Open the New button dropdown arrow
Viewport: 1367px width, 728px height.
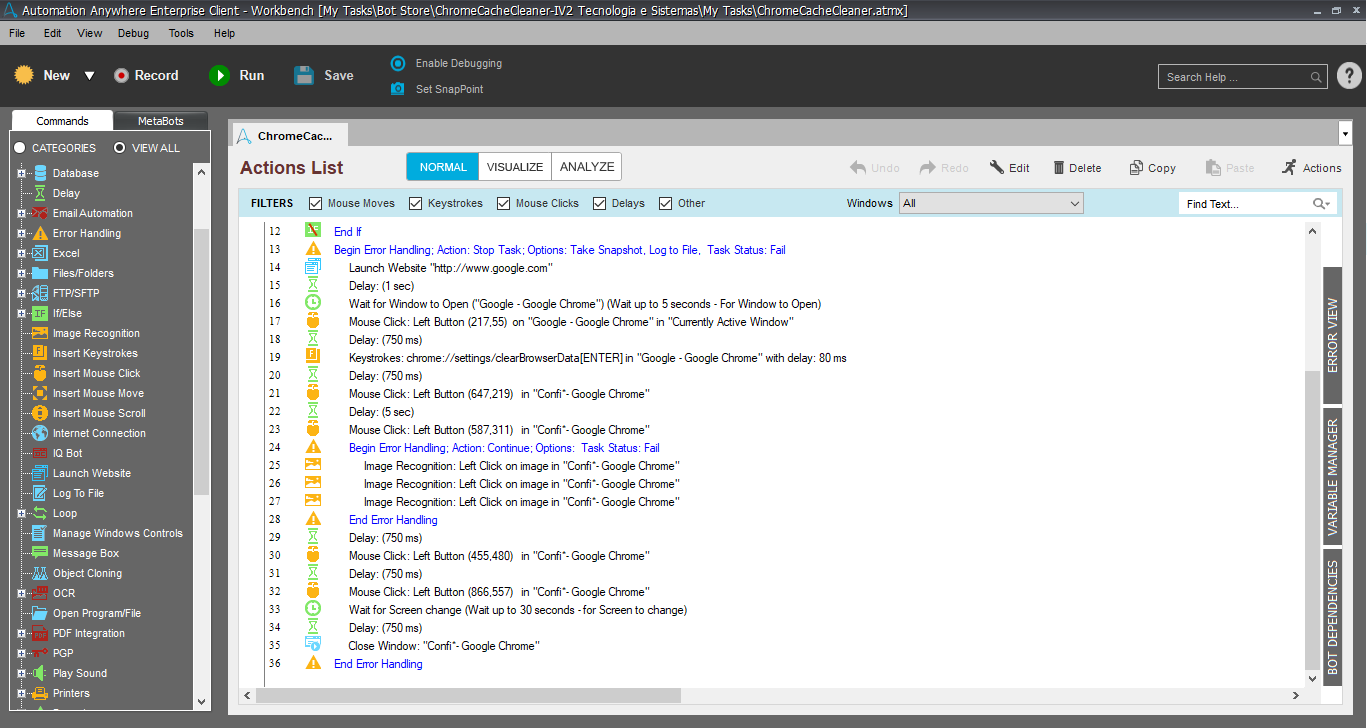point(89,76)
